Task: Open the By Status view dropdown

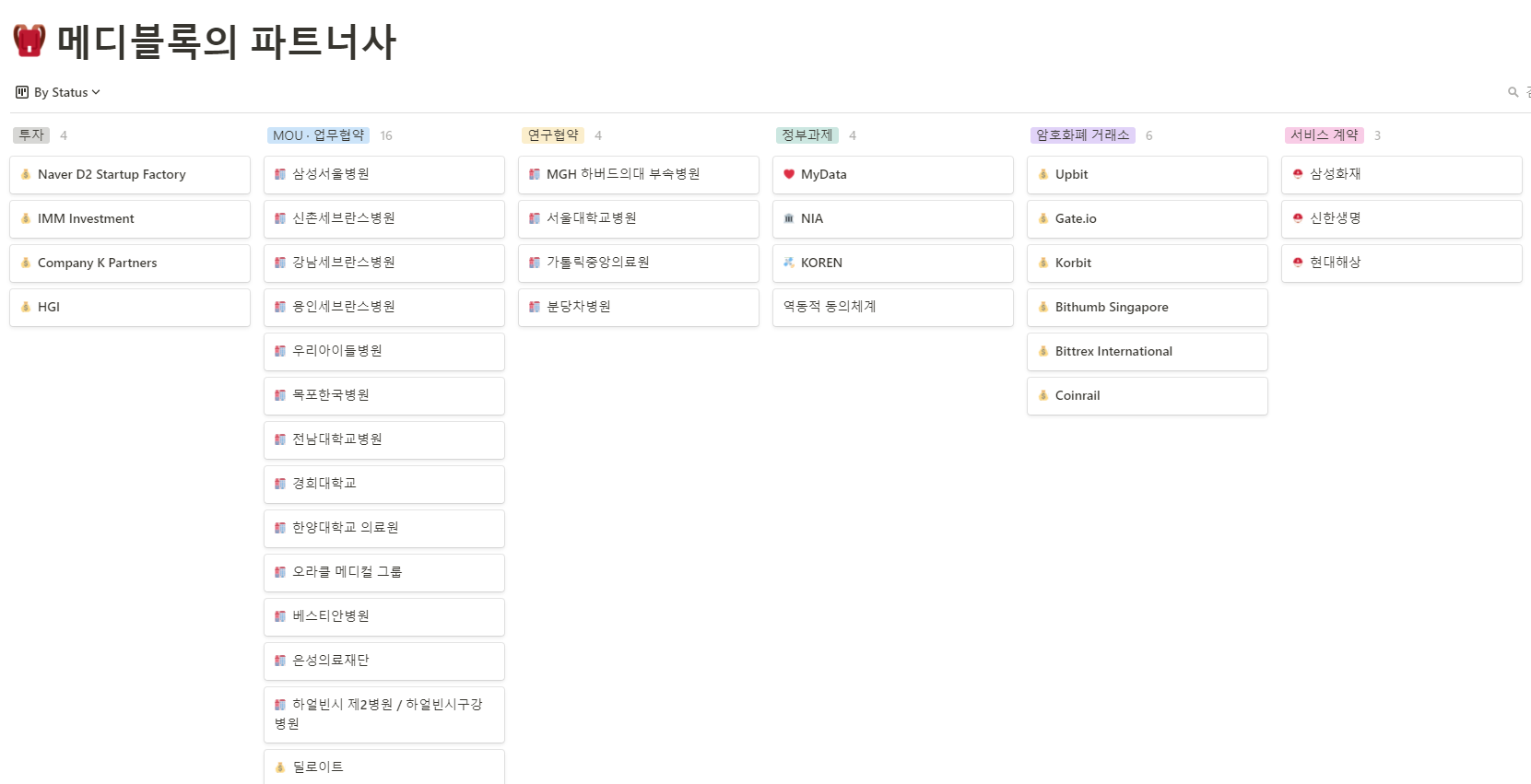Action: click(x=58, y=92)
